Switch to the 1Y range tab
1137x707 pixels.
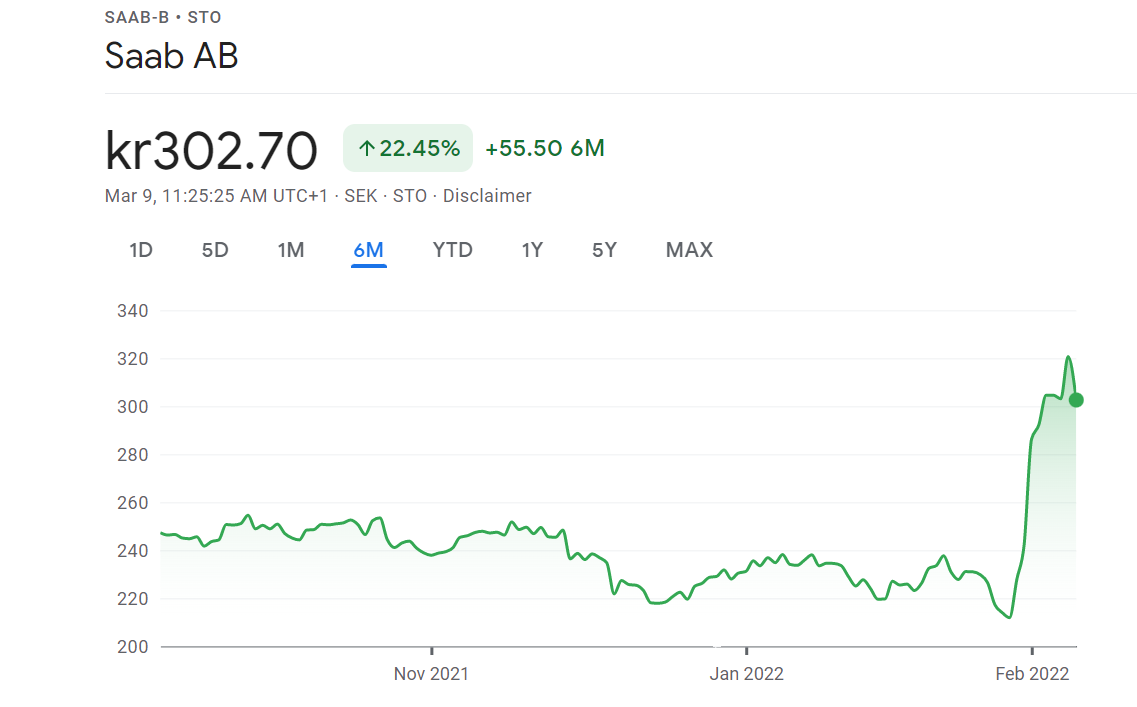pos(532,250)
